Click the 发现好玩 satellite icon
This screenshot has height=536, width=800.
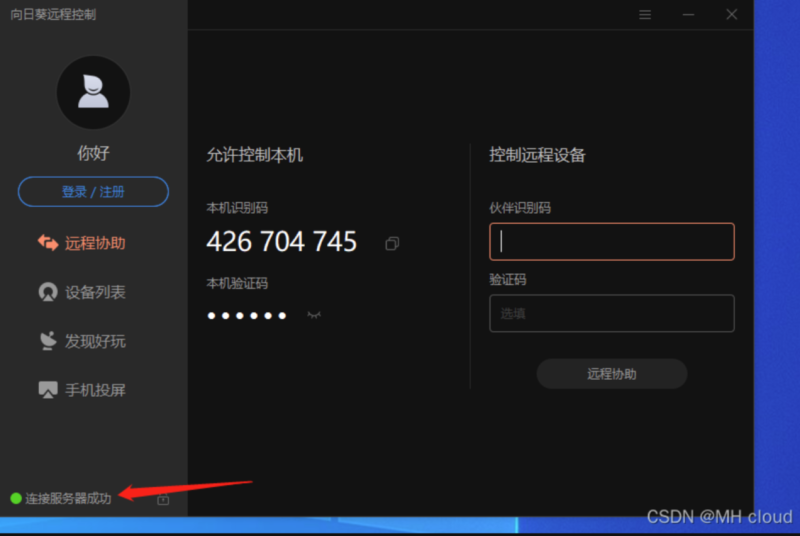(48, 341)
